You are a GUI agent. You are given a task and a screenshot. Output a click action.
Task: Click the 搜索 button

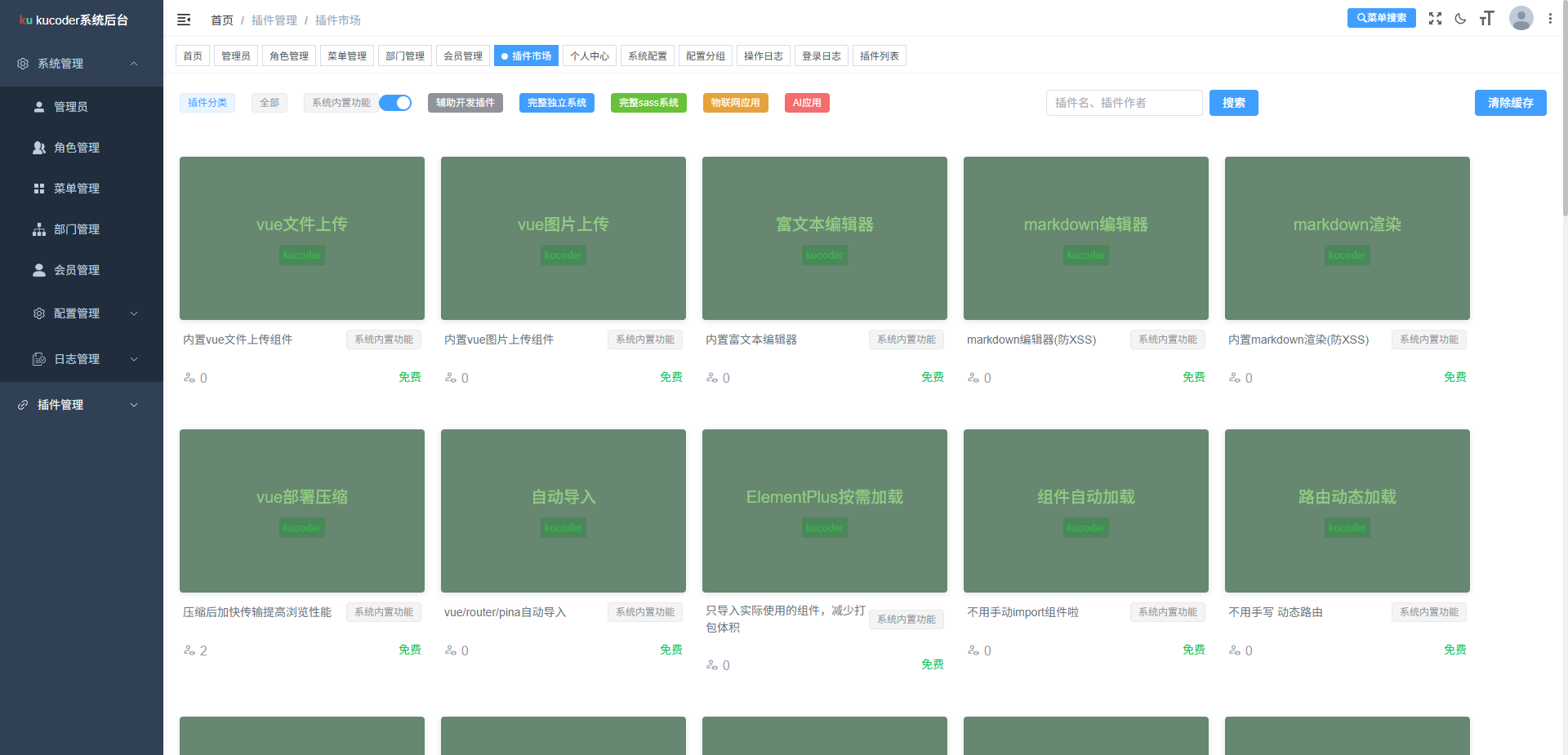tap(1233, 103)
